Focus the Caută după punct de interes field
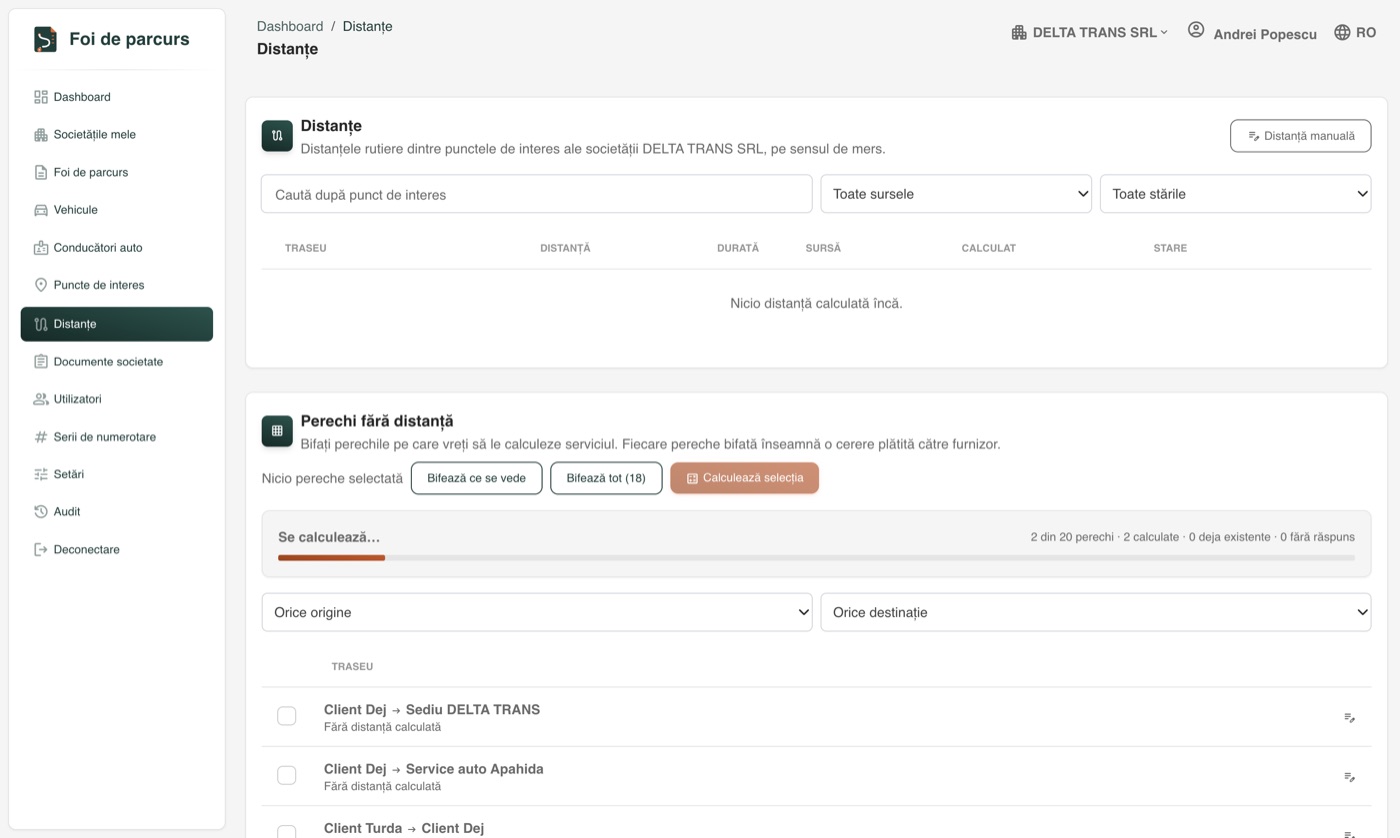The image size is (1400, 838). coord(537,194)
